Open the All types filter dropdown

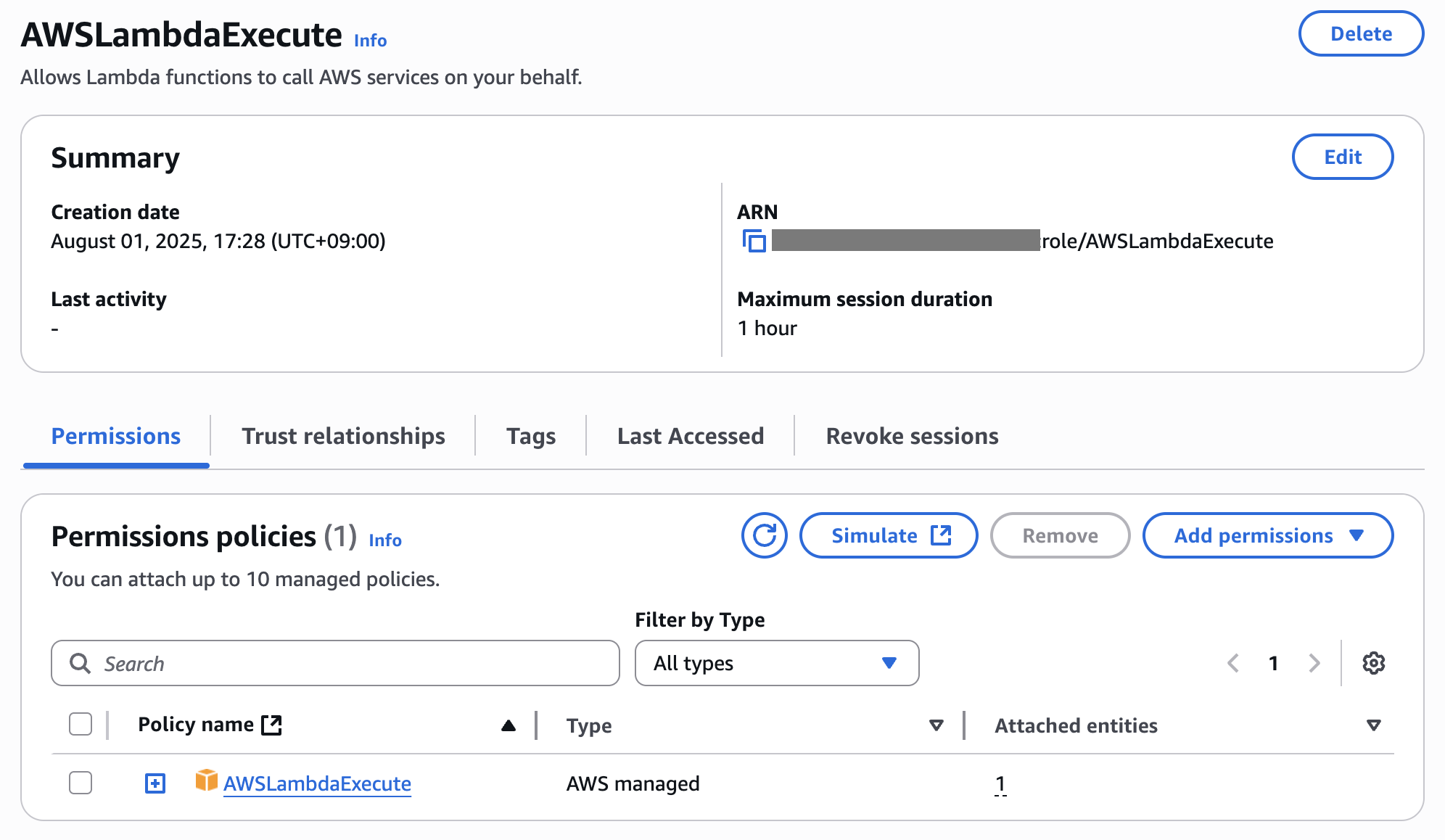pos(776,663)
